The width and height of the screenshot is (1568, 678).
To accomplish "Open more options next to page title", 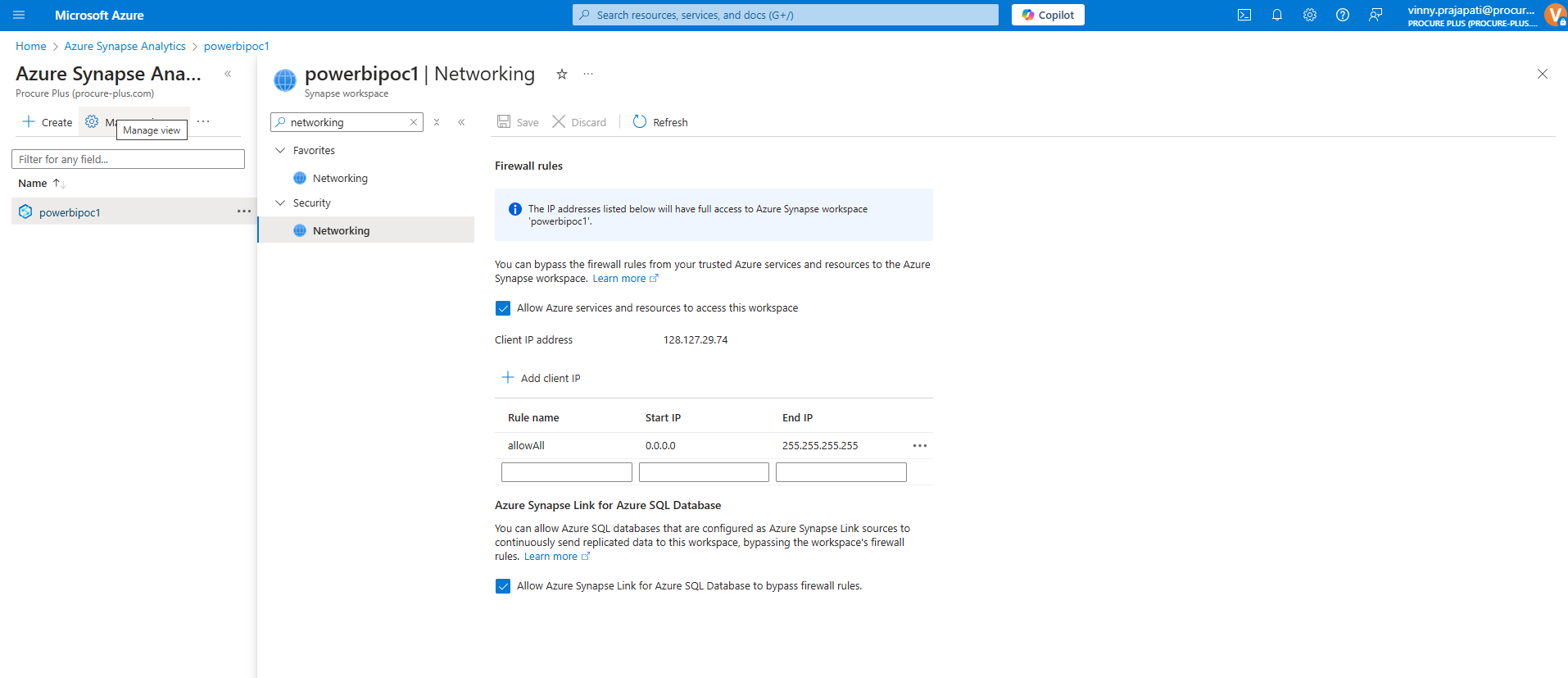I will pyautogui.click(x=588, y=74).
